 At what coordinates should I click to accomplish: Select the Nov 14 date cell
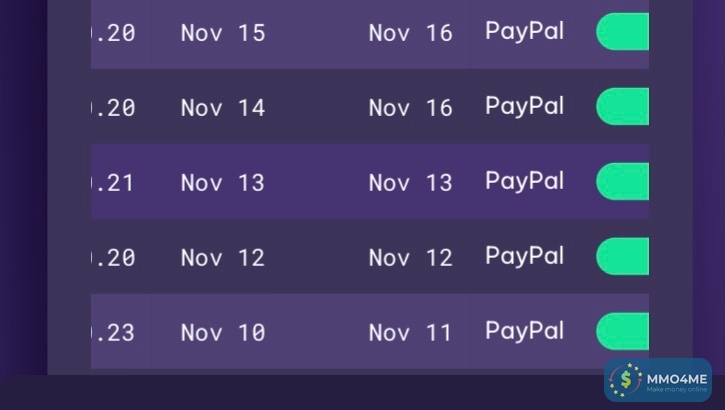(222, 108)
